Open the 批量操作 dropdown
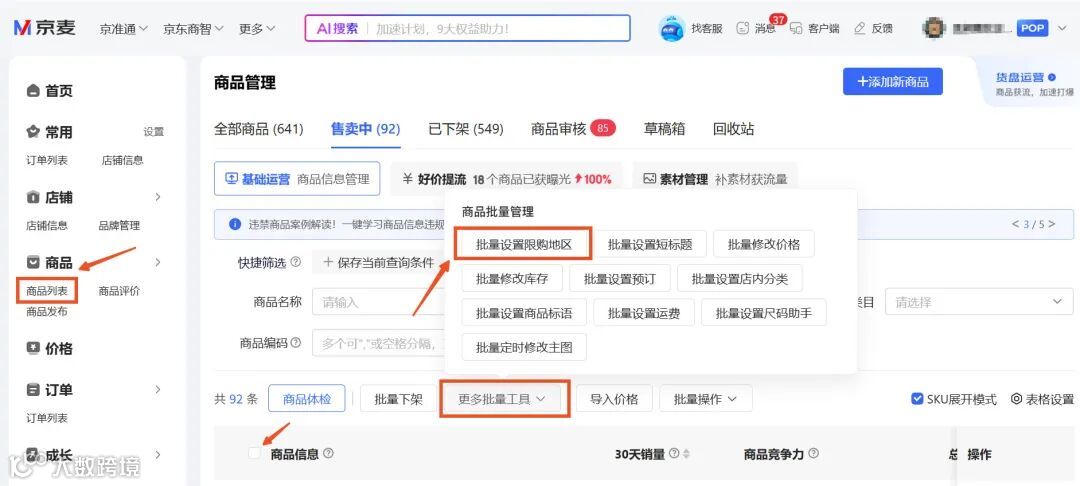Screen dimensions: 1080x486 pyautogui.click(x=705, y=399)
